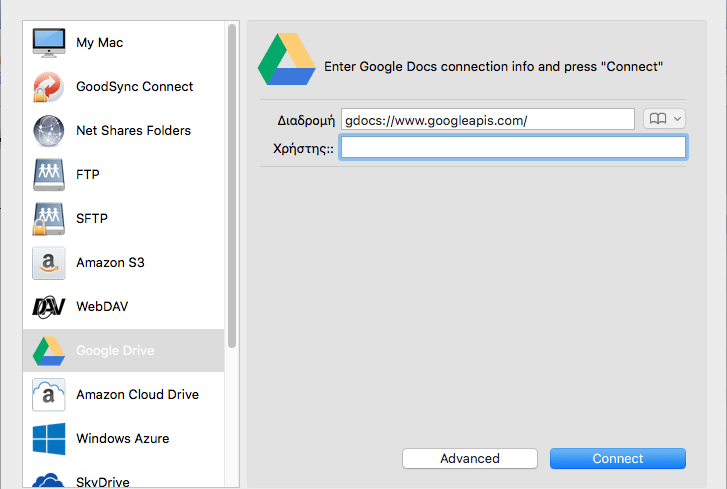Image resolution: width=727 pixels, height=489 pixels.
Task: Focus the Χρήστης user input field
Action: (513, 147)
